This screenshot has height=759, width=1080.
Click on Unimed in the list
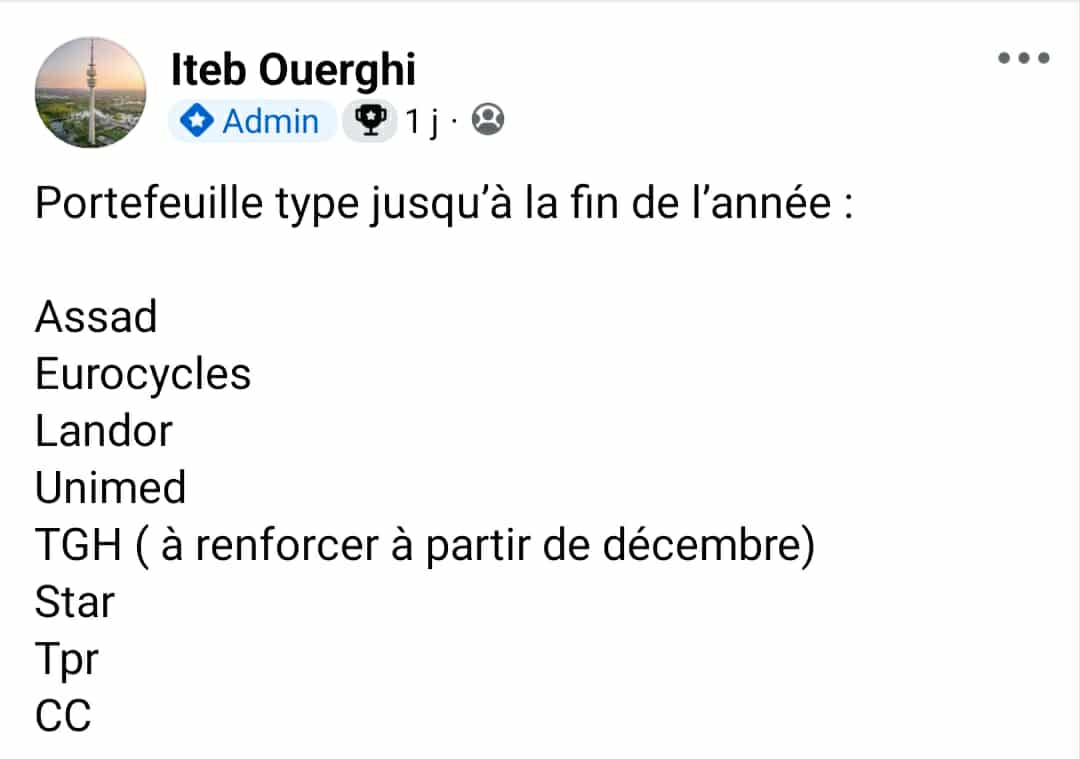pyautogui.click(x=110, y=488)
